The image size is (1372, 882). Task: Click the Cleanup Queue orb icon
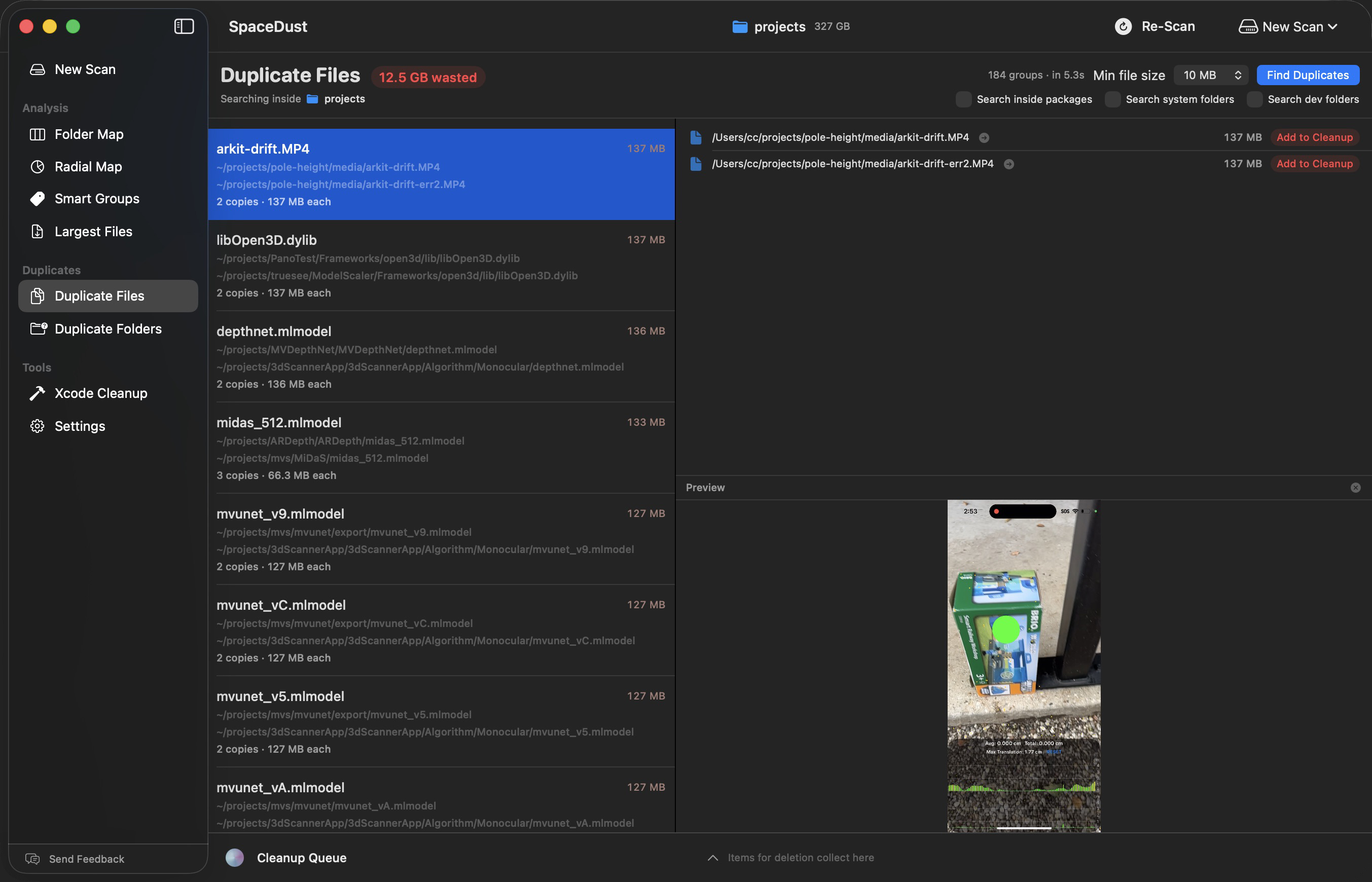234,857
